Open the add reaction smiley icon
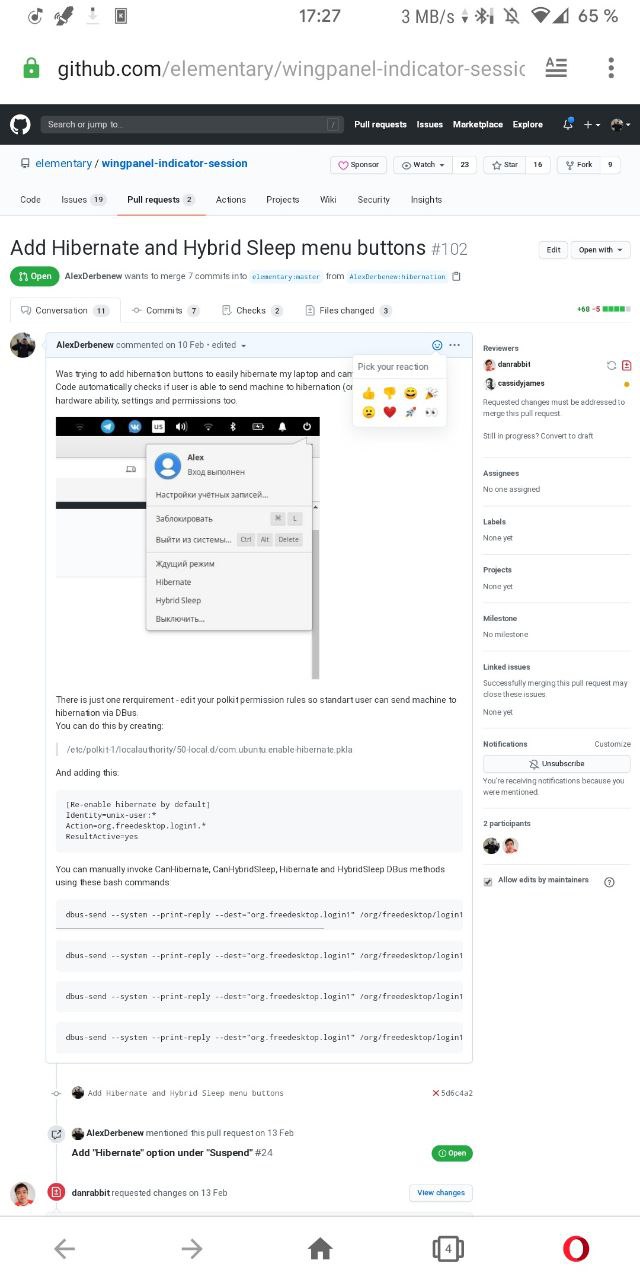The height and width of the screenshot is (1280, 640). [x=437, y=345]
